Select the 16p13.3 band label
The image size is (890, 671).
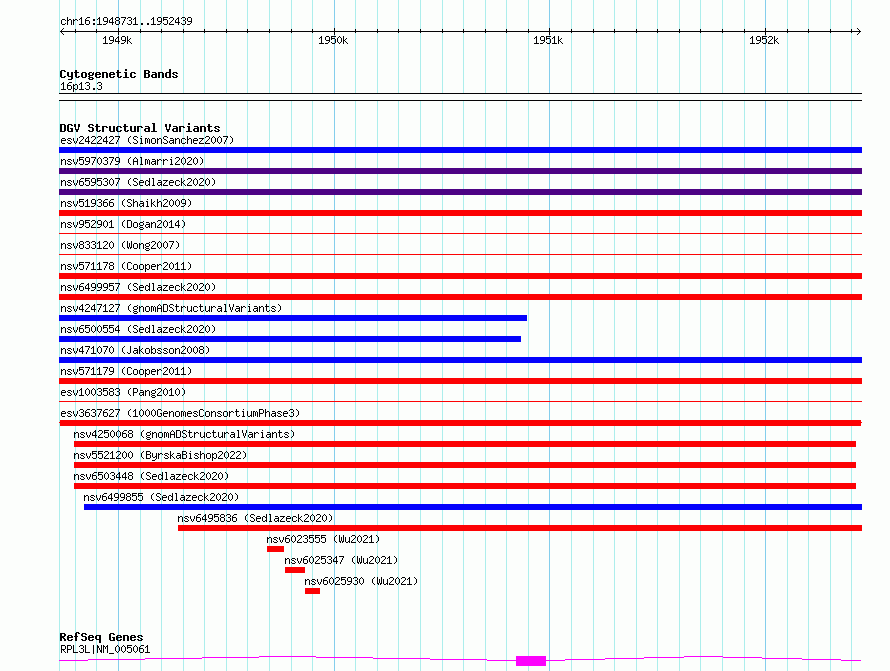(81, 86)
